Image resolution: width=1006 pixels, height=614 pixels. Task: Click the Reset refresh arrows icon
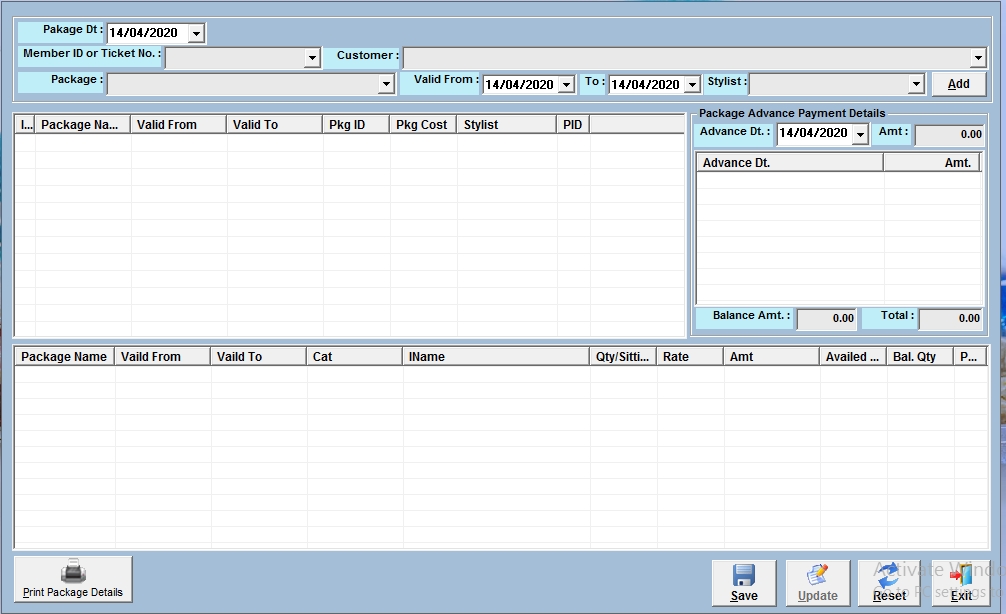click(889, 575)
